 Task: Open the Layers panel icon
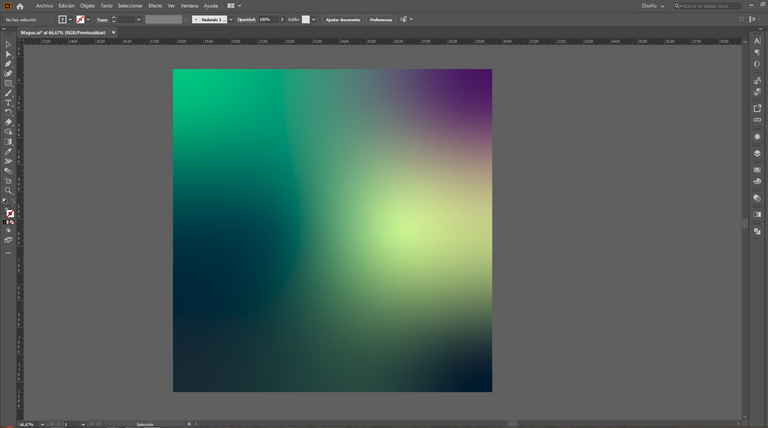(757, 153)
